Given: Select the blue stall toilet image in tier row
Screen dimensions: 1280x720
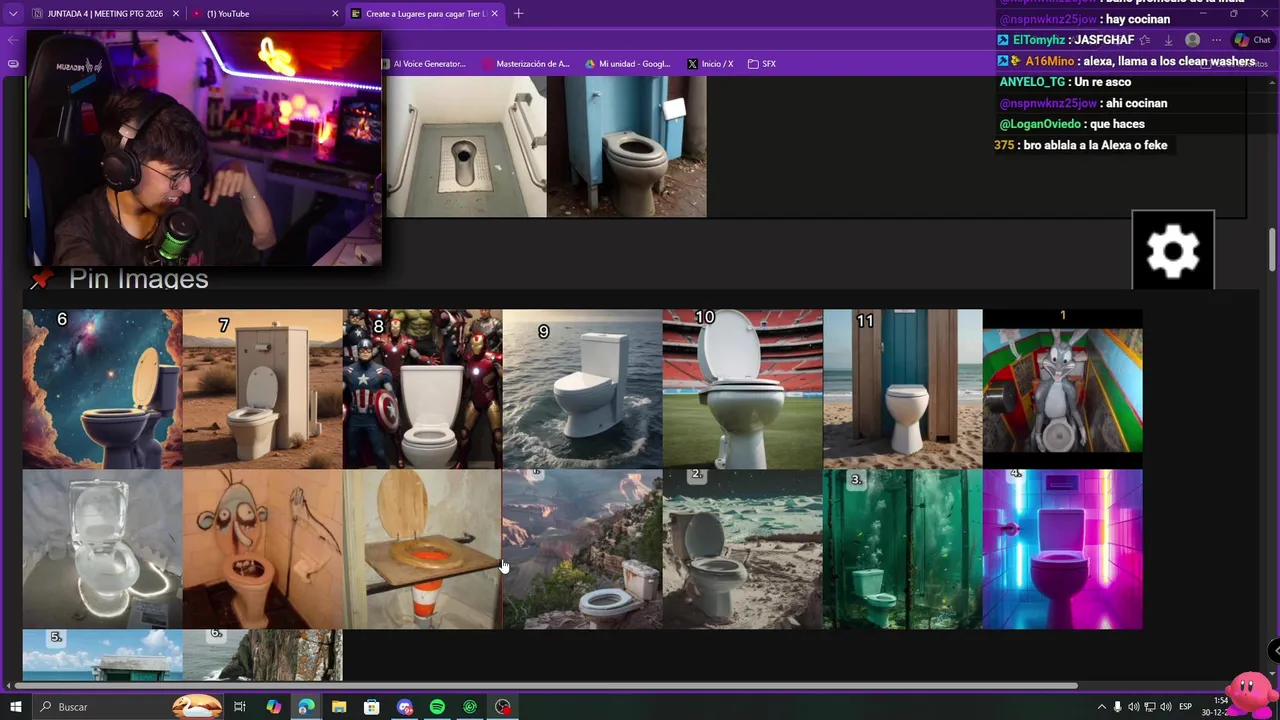Looking at the screenshot, I should [x=627, y=146].
